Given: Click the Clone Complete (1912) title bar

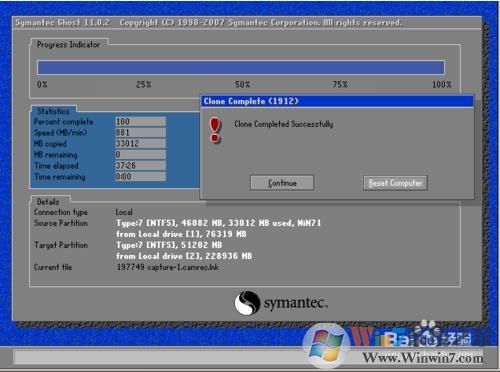Looking at the screenshot, I should tap(337, 101).
